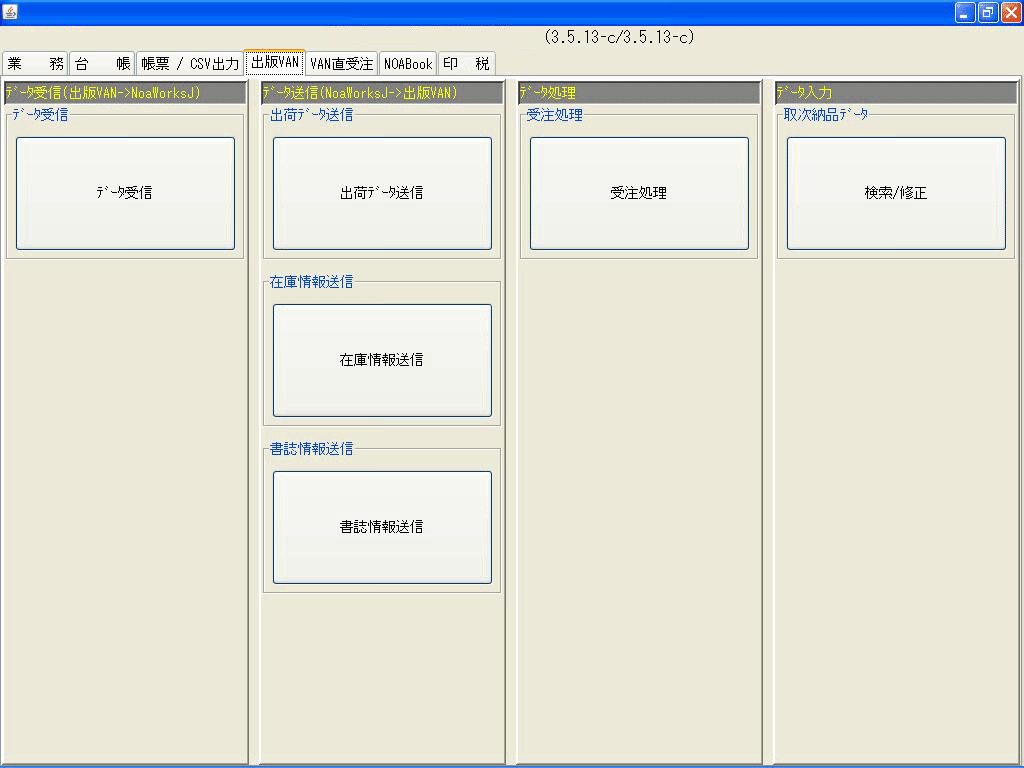1024x768 pixels.
Task: Select the 帳票 / CSV出力 tab
Action: 190,62
